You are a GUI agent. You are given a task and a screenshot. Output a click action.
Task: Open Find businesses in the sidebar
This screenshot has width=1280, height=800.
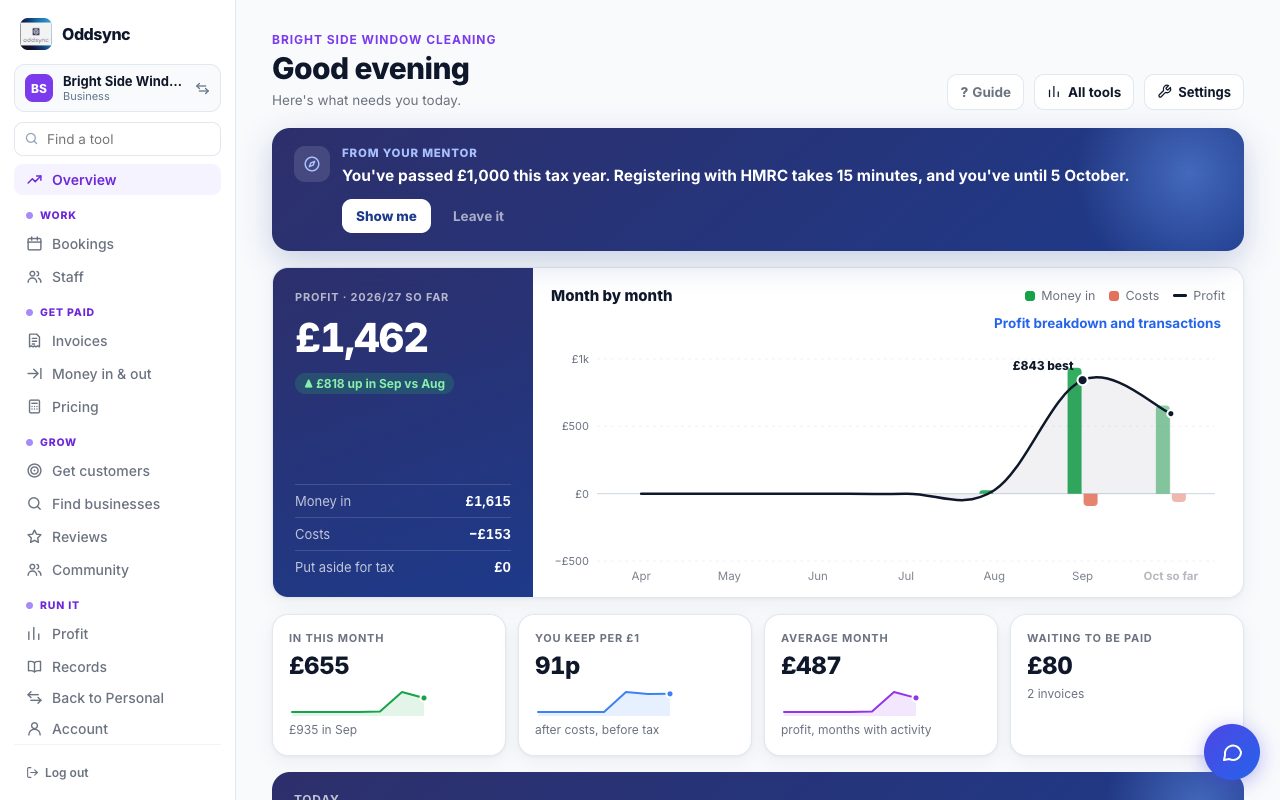coord(117,504)
